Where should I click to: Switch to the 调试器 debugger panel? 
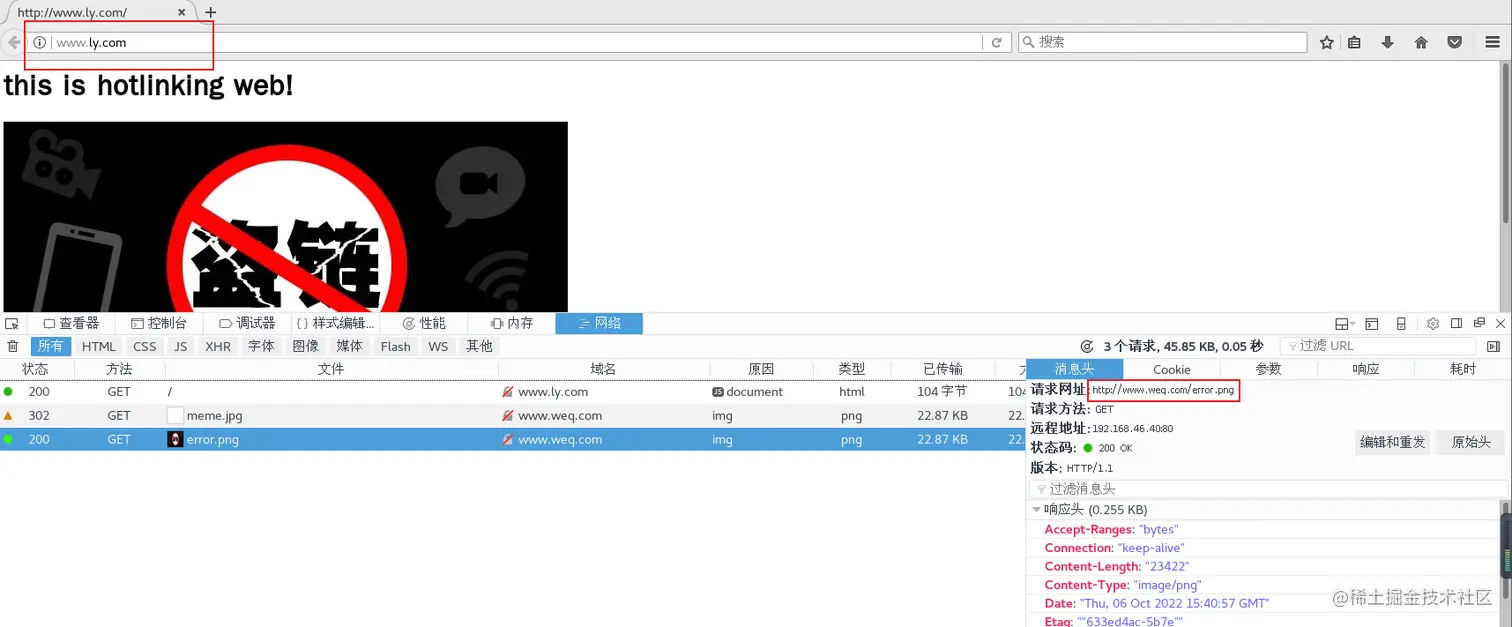[x=246, y=323]
